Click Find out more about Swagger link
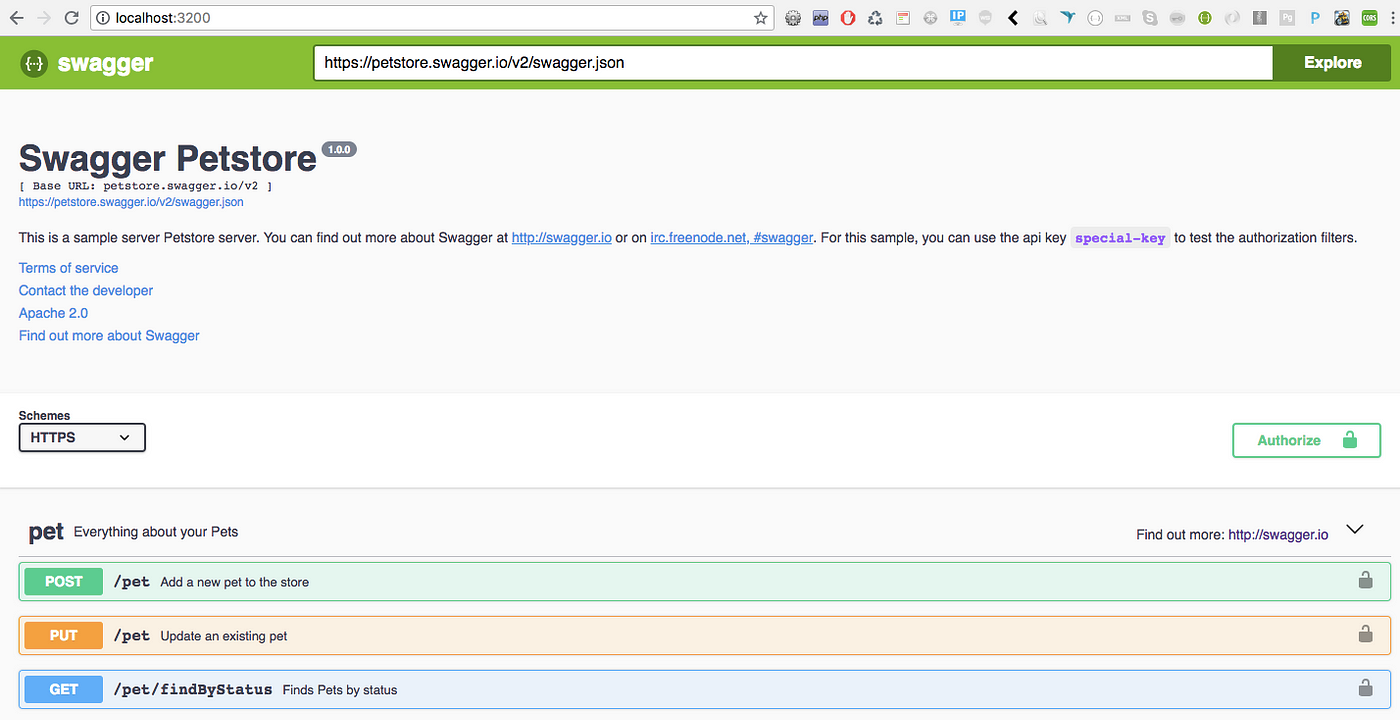 tap(109, 336)
